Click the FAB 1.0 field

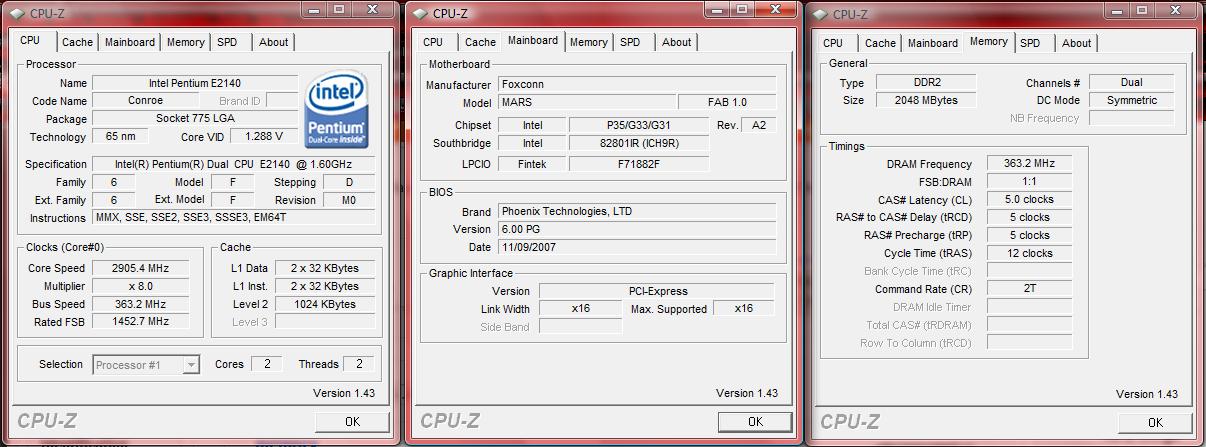click(x=727, y=102)
